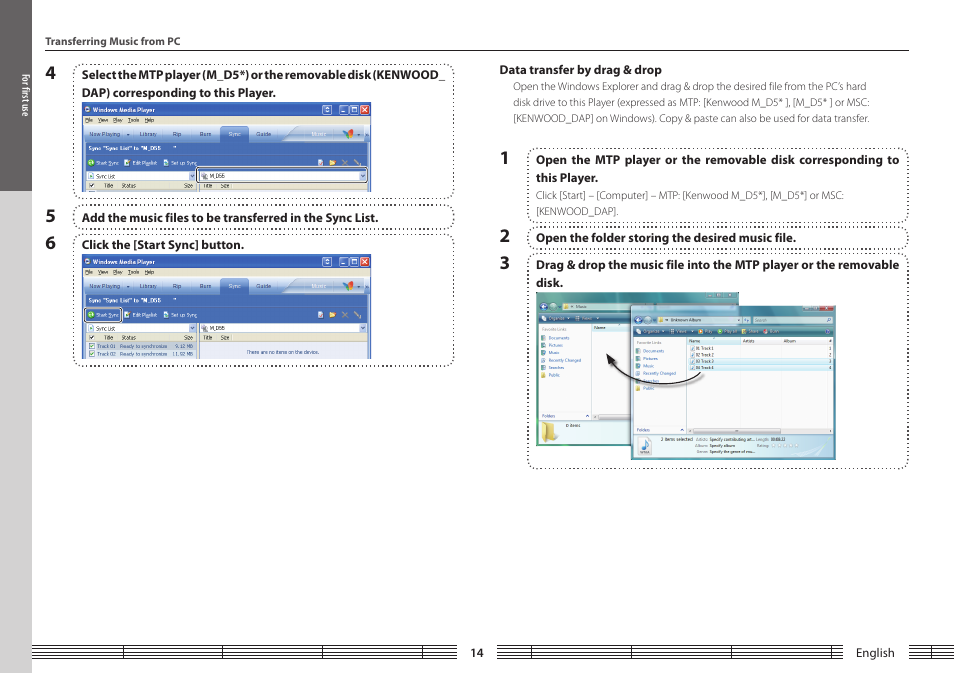Open the View menu in step 4 Media Player
954x673 pixels.
103,120
